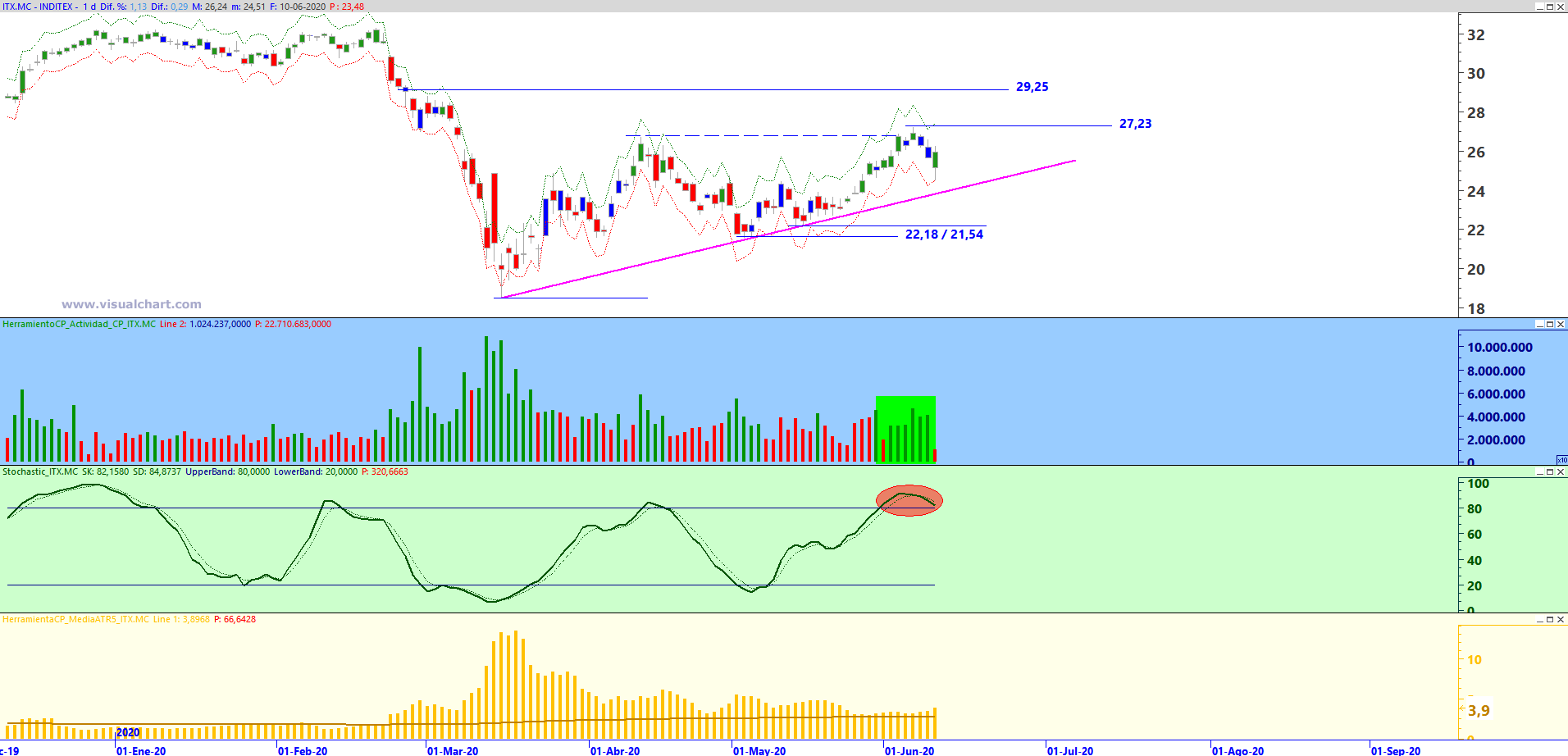Maximize the Stochastic indicator pane
The height and width of the screenshot is (756, 1568).
tap(1550, 471)
